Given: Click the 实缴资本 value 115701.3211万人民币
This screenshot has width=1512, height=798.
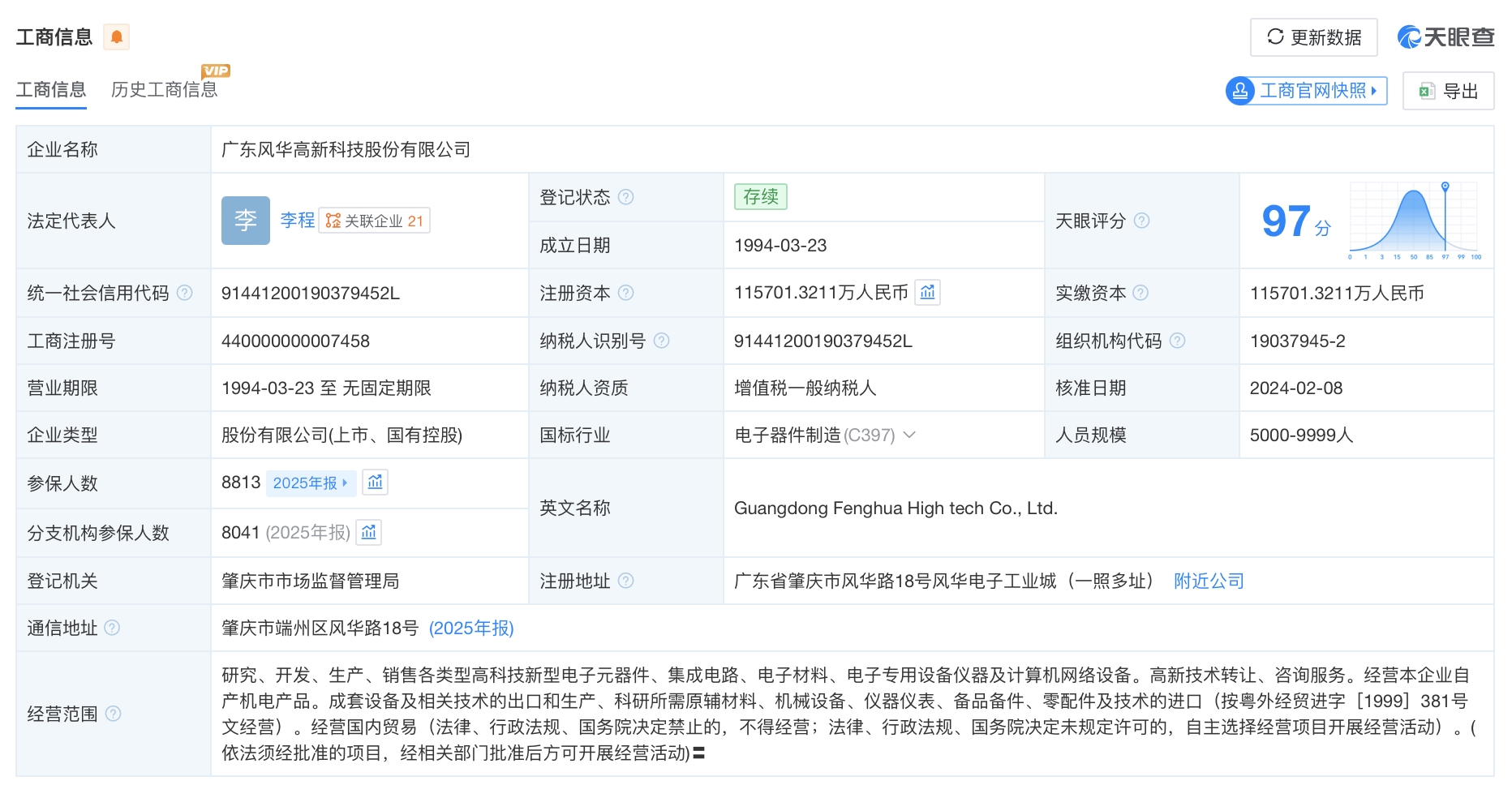Looking at the screenshot, I should (x=1337, y=294).
